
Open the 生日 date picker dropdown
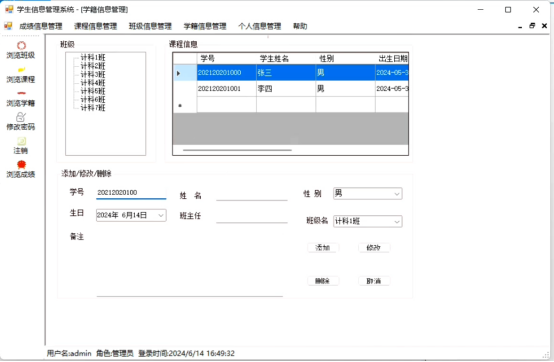pyautogui.click(x=161, y=215)
